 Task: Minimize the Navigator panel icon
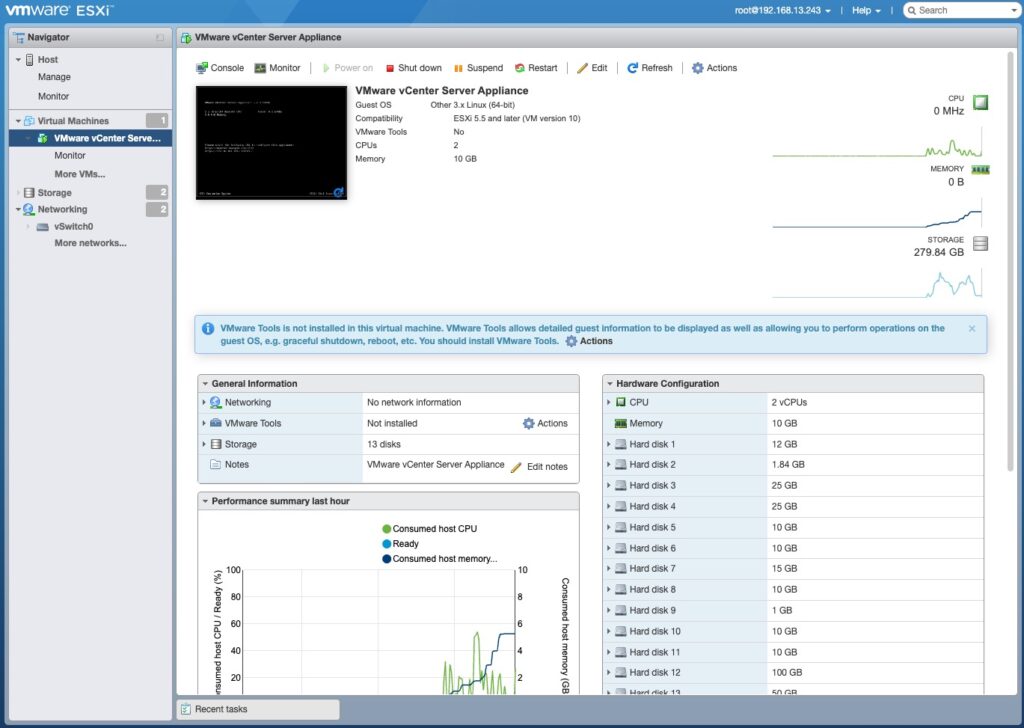(x=160, y=37)
